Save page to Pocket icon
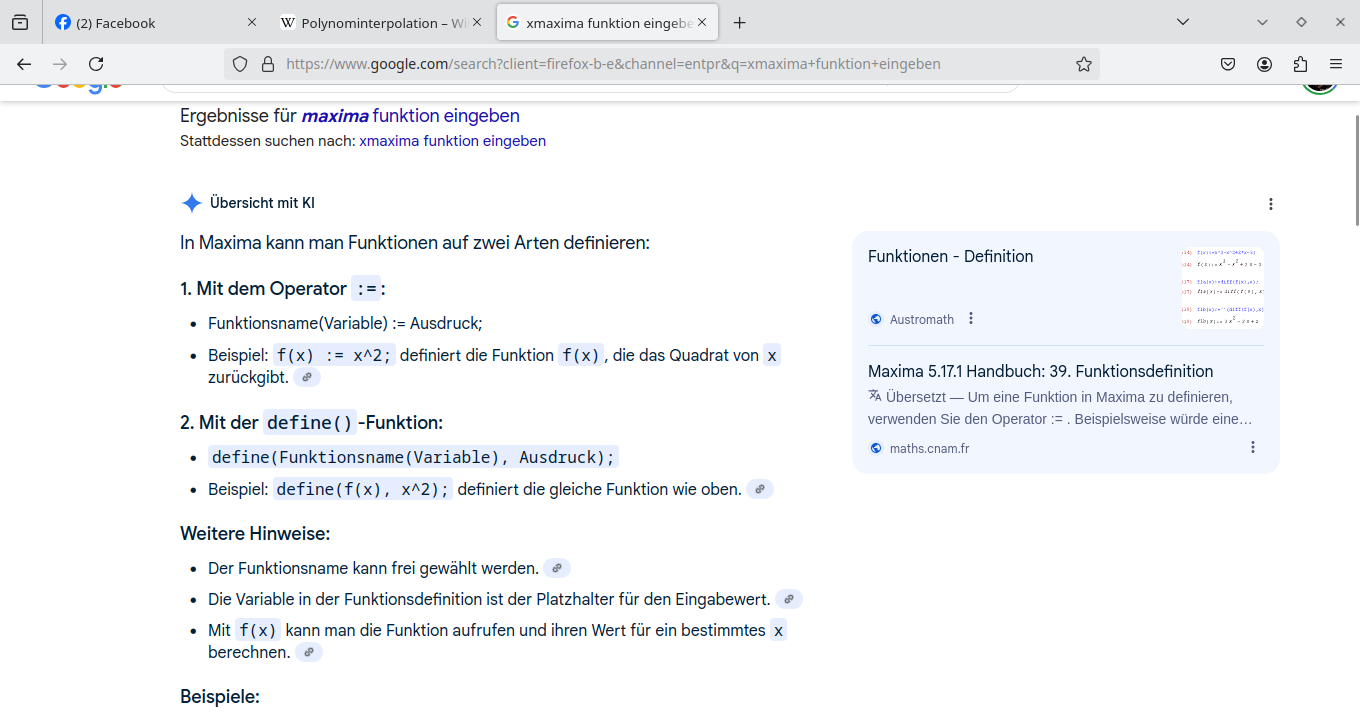 (x=1228, y=64)
